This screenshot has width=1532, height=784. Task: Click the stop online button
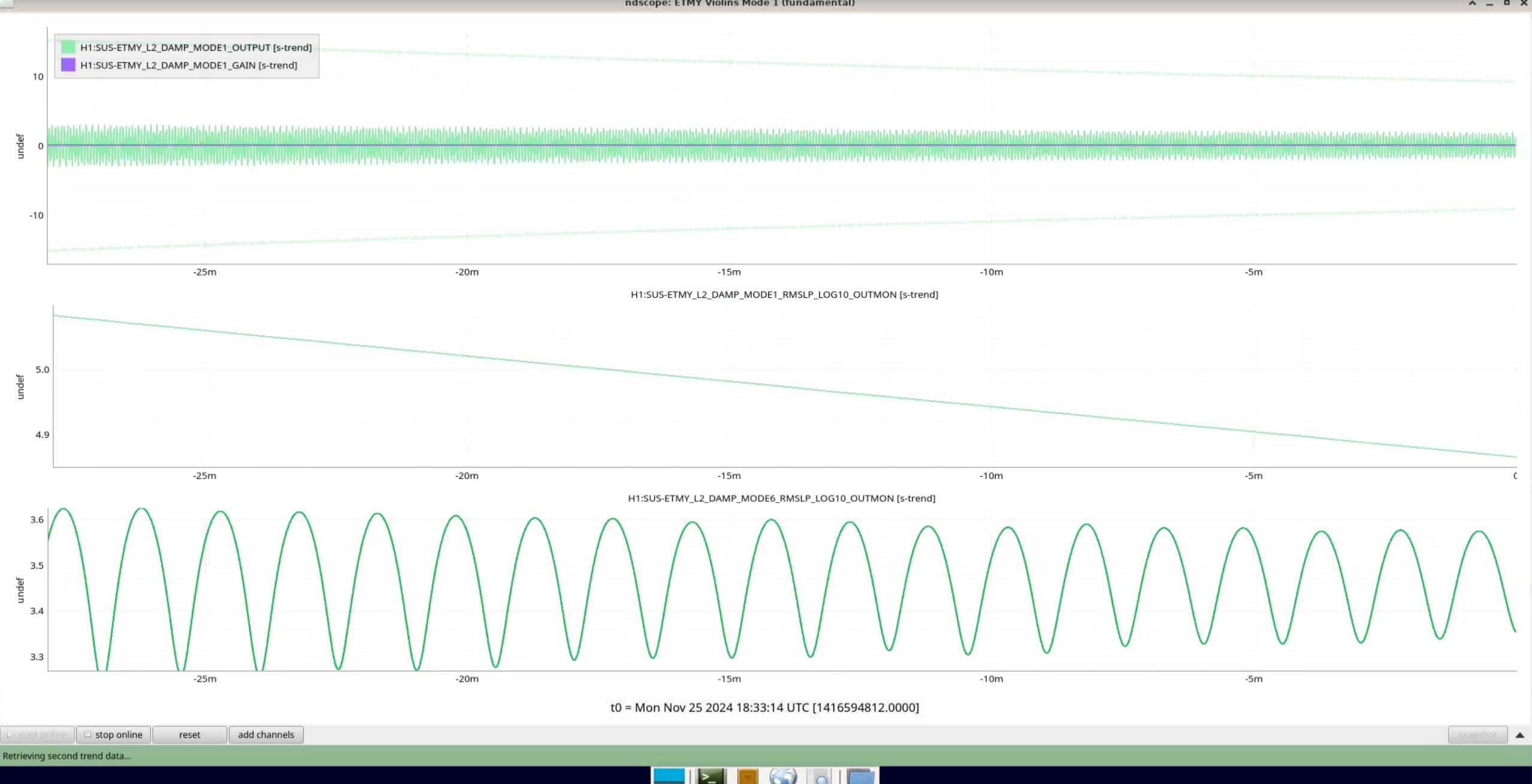(113, 734)
